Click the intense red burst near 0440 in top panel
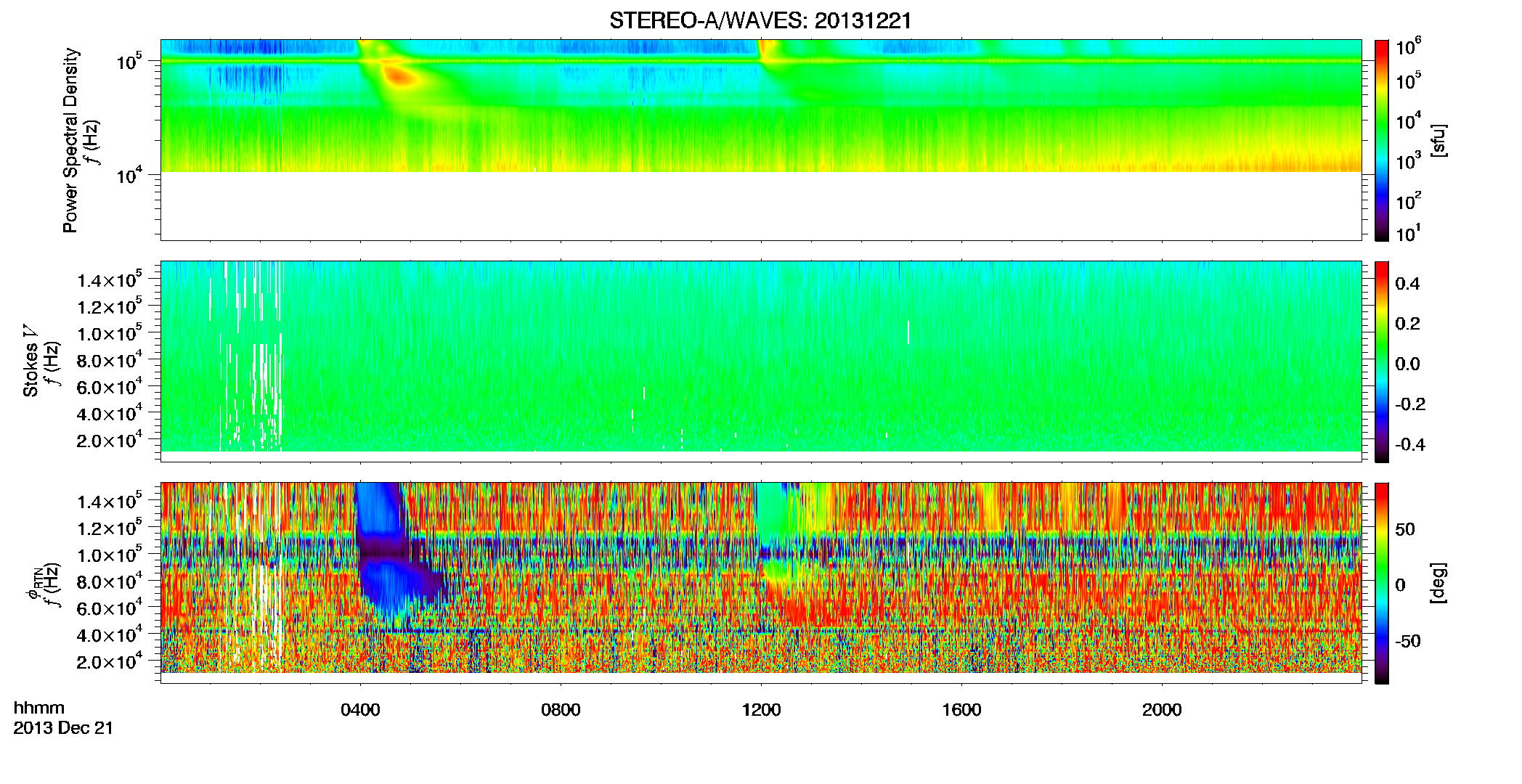1522x784 pixels. click(399, 75)
